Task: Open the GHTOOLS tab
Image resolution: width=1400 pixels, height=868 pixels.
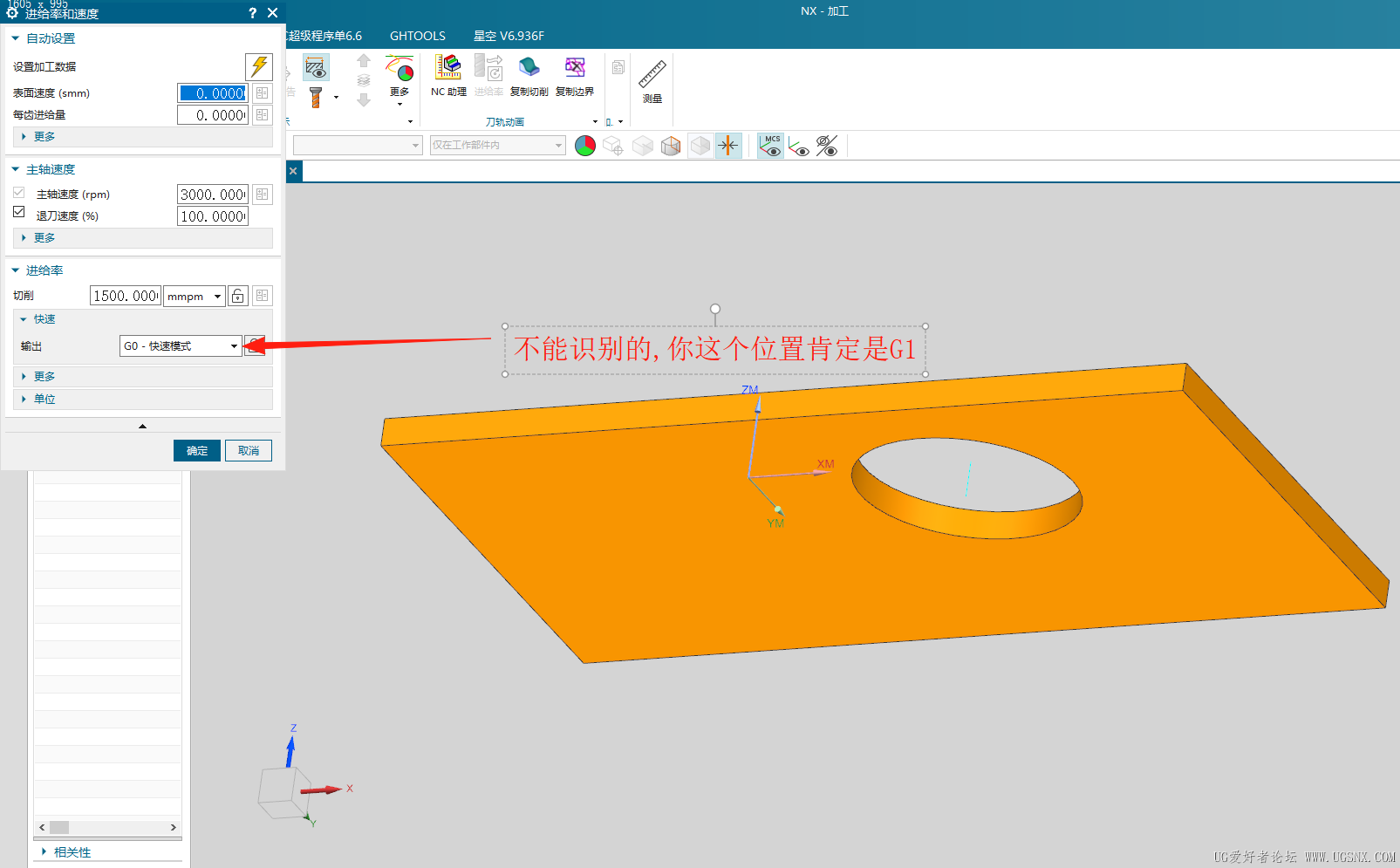Action: click(418, 36)
